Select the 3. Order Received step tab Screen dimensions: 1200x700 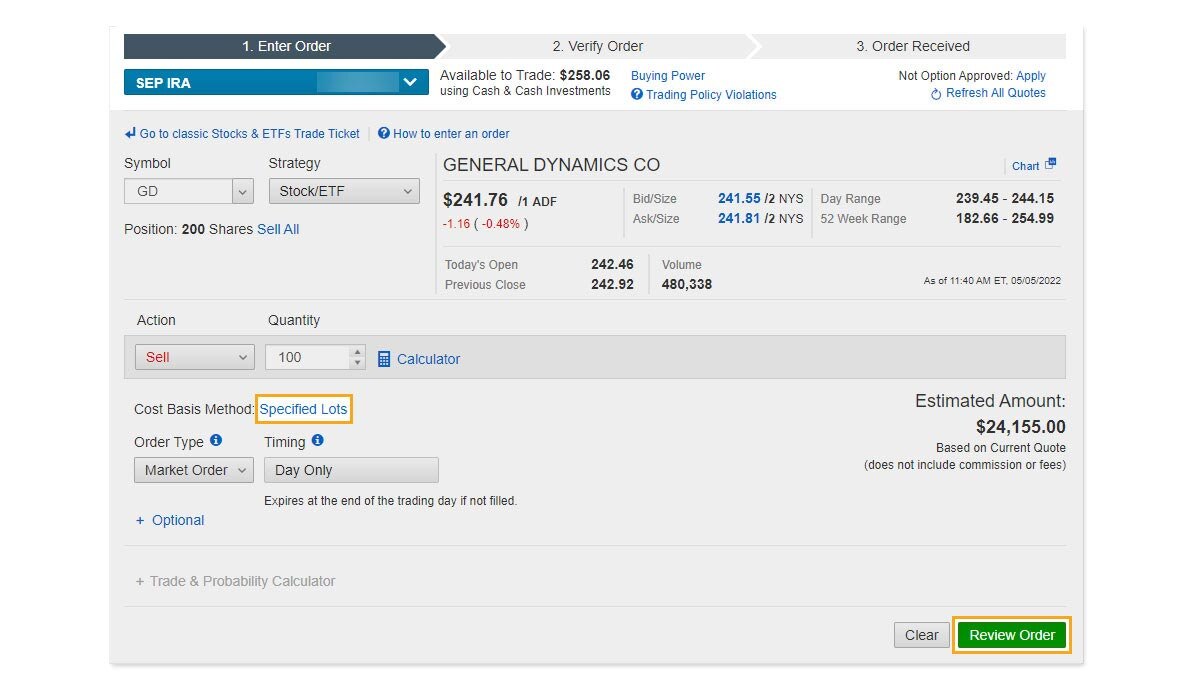click(912, 46)
